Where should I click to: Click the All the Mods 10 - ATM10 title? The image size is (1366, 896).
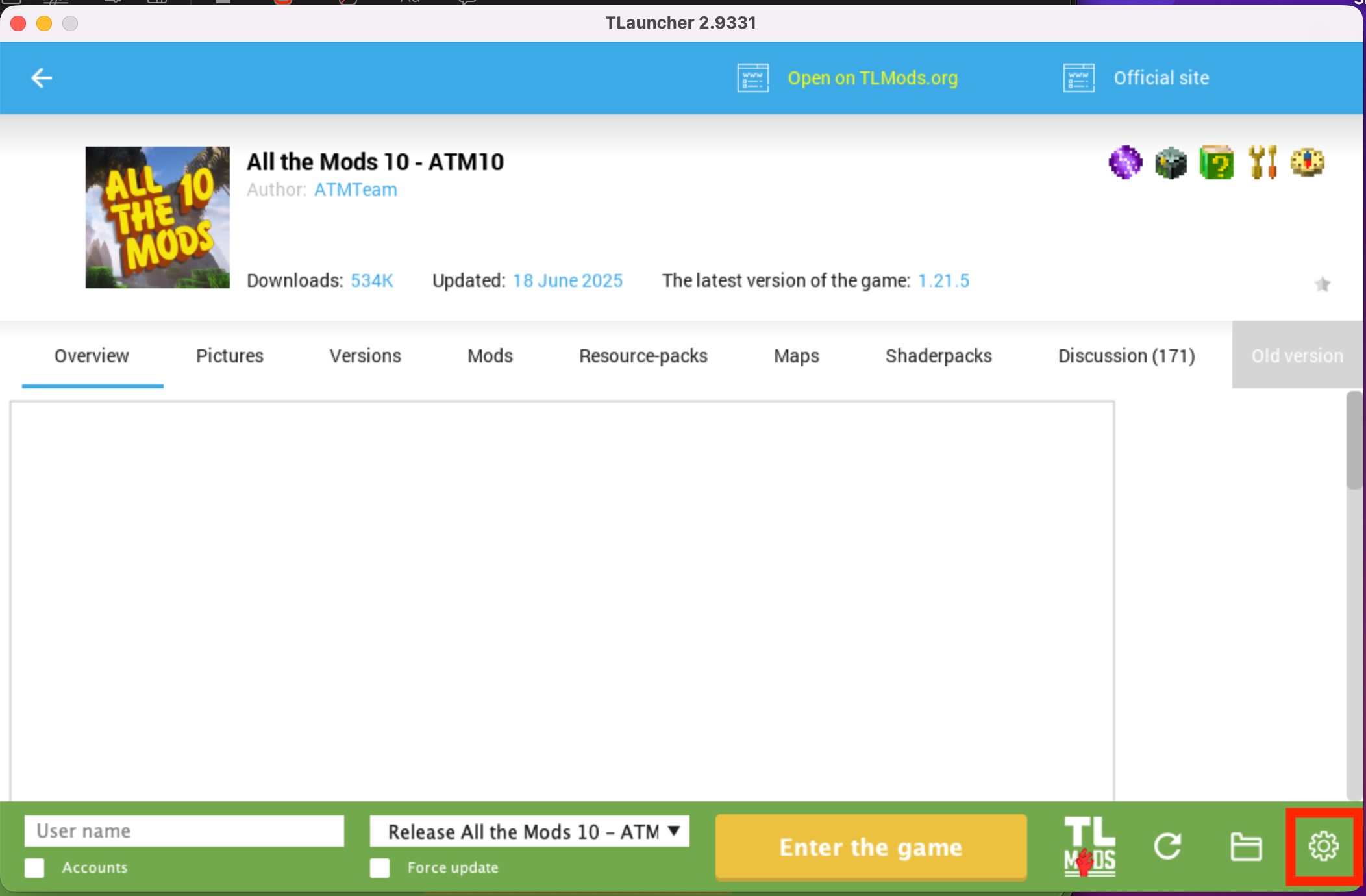[x=375, y=162]
